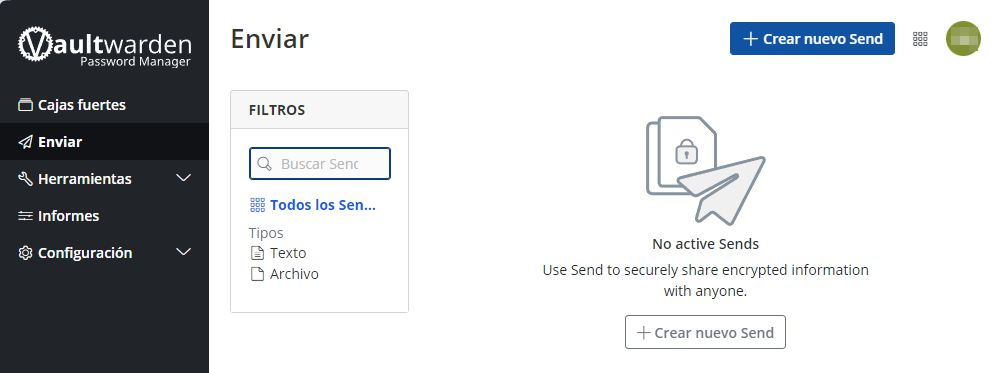
Task: Expand the Herramientas chevron
Action: coord(183,178)
